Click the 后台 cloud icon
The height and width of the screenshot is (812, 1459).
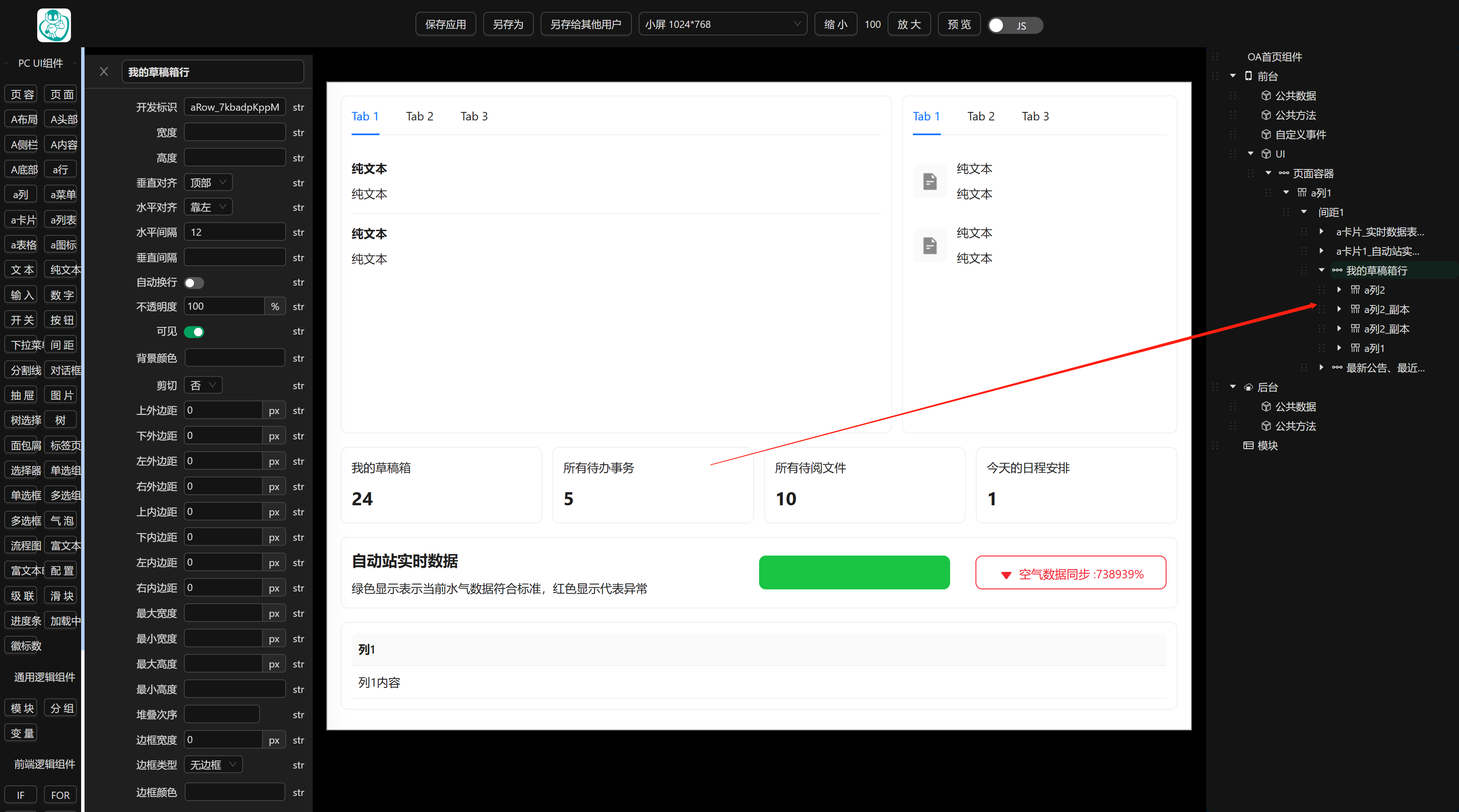[x=1248, y=387]
